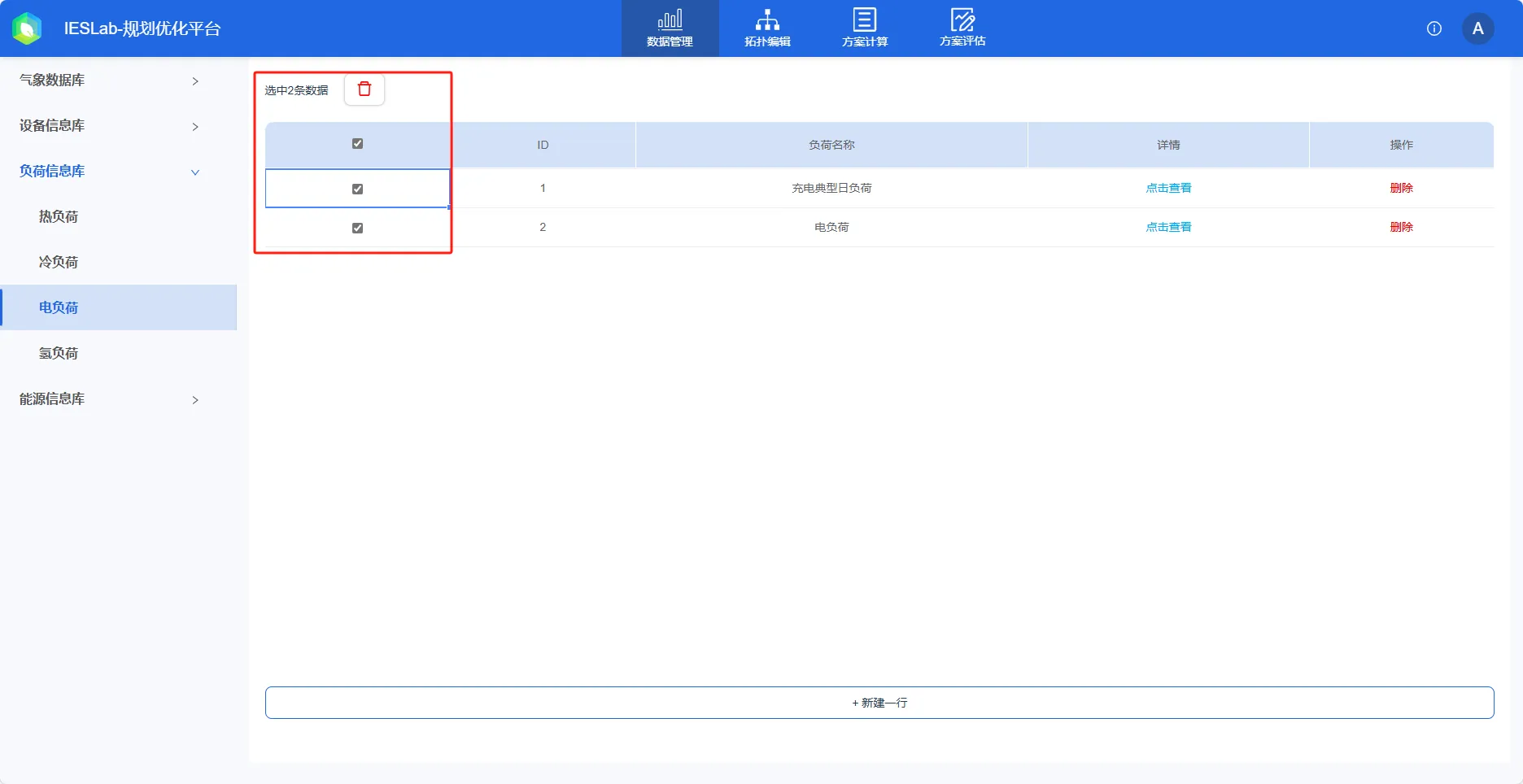Click the 充电典型日负荷 name cell
This screenshot has width=1523, height=784.
[831, 188]
